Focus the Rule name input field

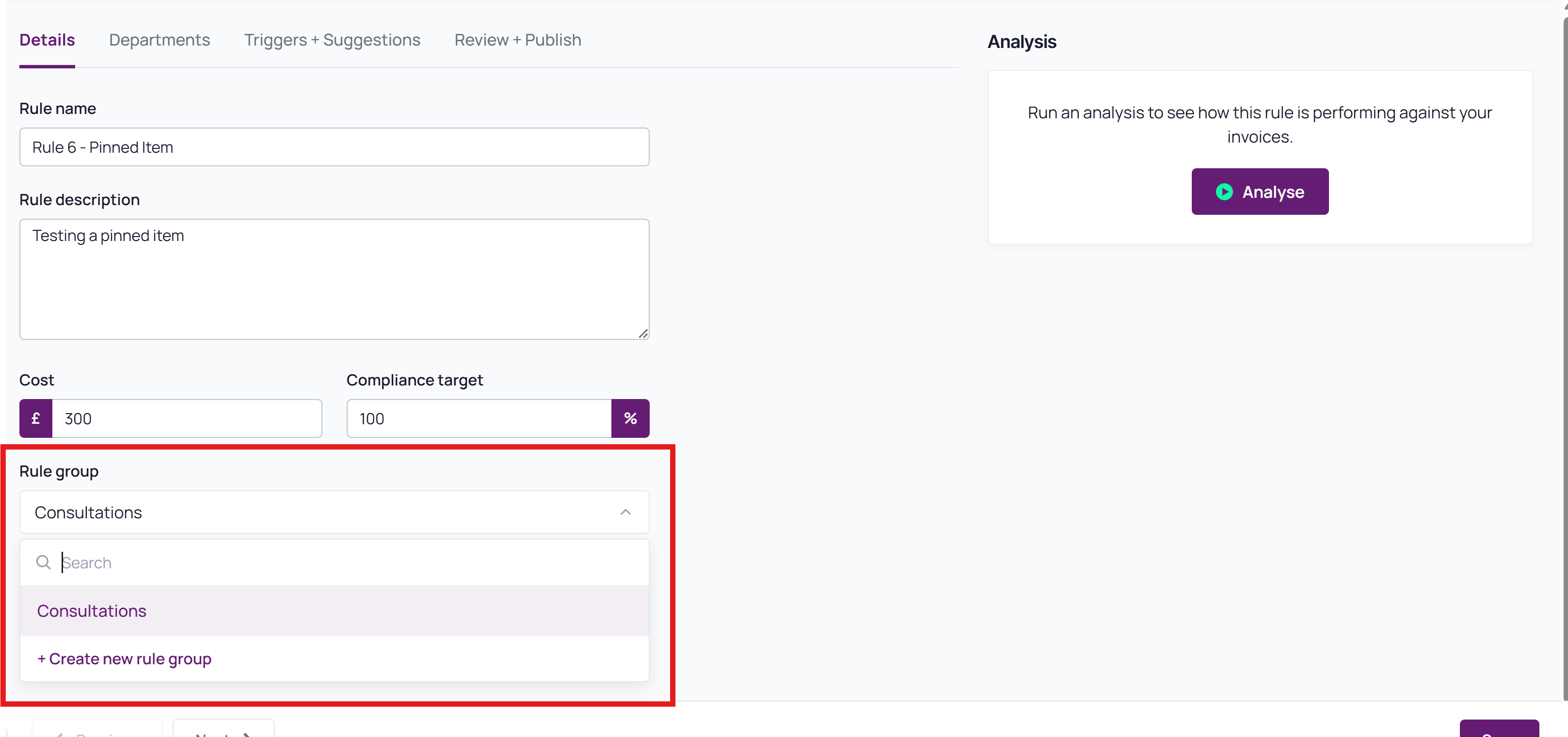point(334,147)
